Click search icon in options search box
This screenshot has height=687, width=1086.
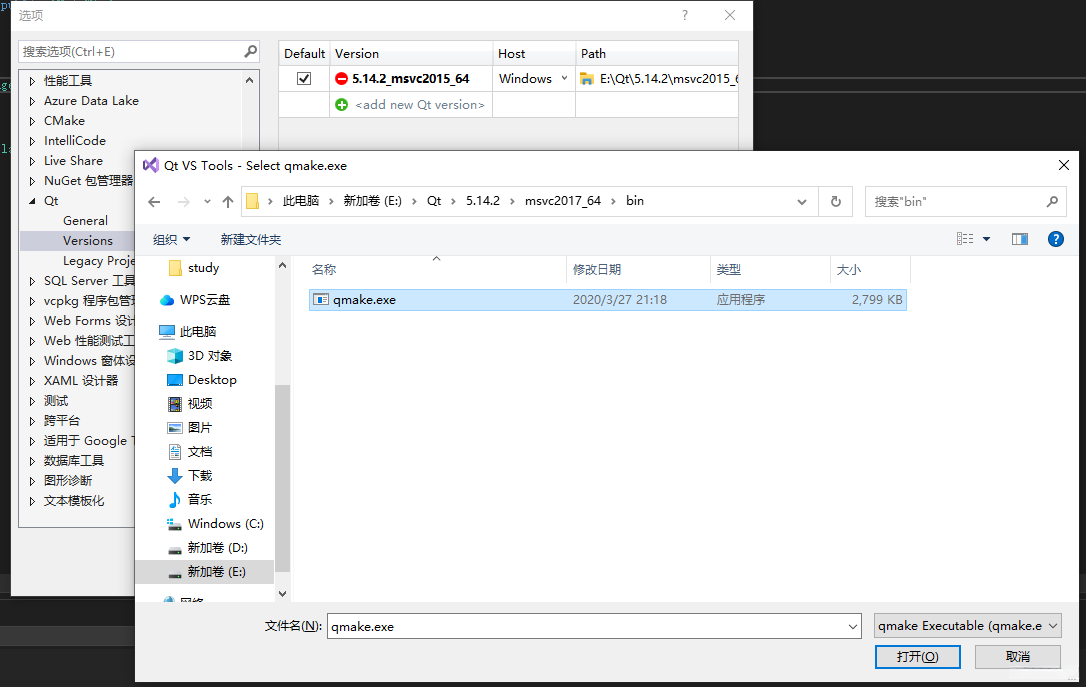[251, 51]
